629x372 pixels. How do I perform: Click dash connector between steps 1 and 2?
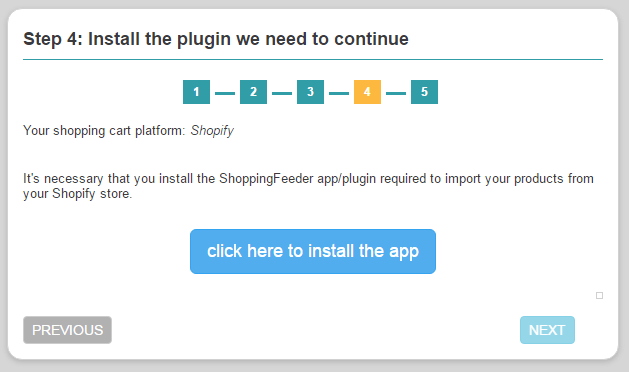[225, 94]
